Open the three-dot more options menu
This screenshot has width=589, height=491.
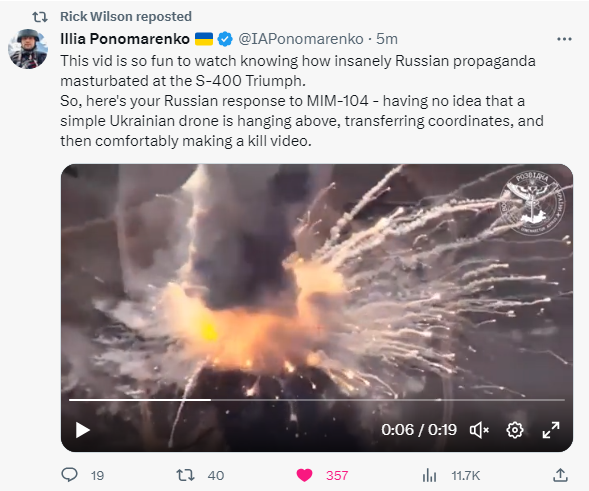pos(564,39)
